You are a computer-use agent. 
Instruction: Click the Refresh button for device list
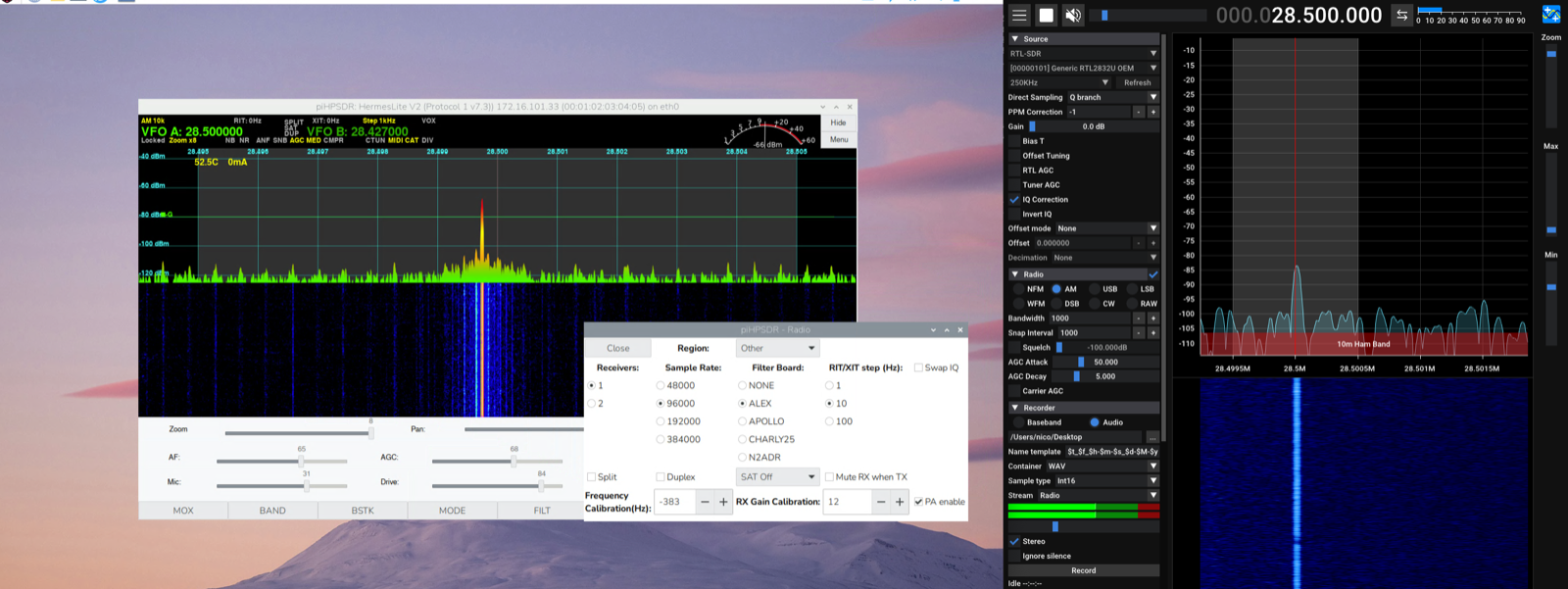pos(1137,82)
